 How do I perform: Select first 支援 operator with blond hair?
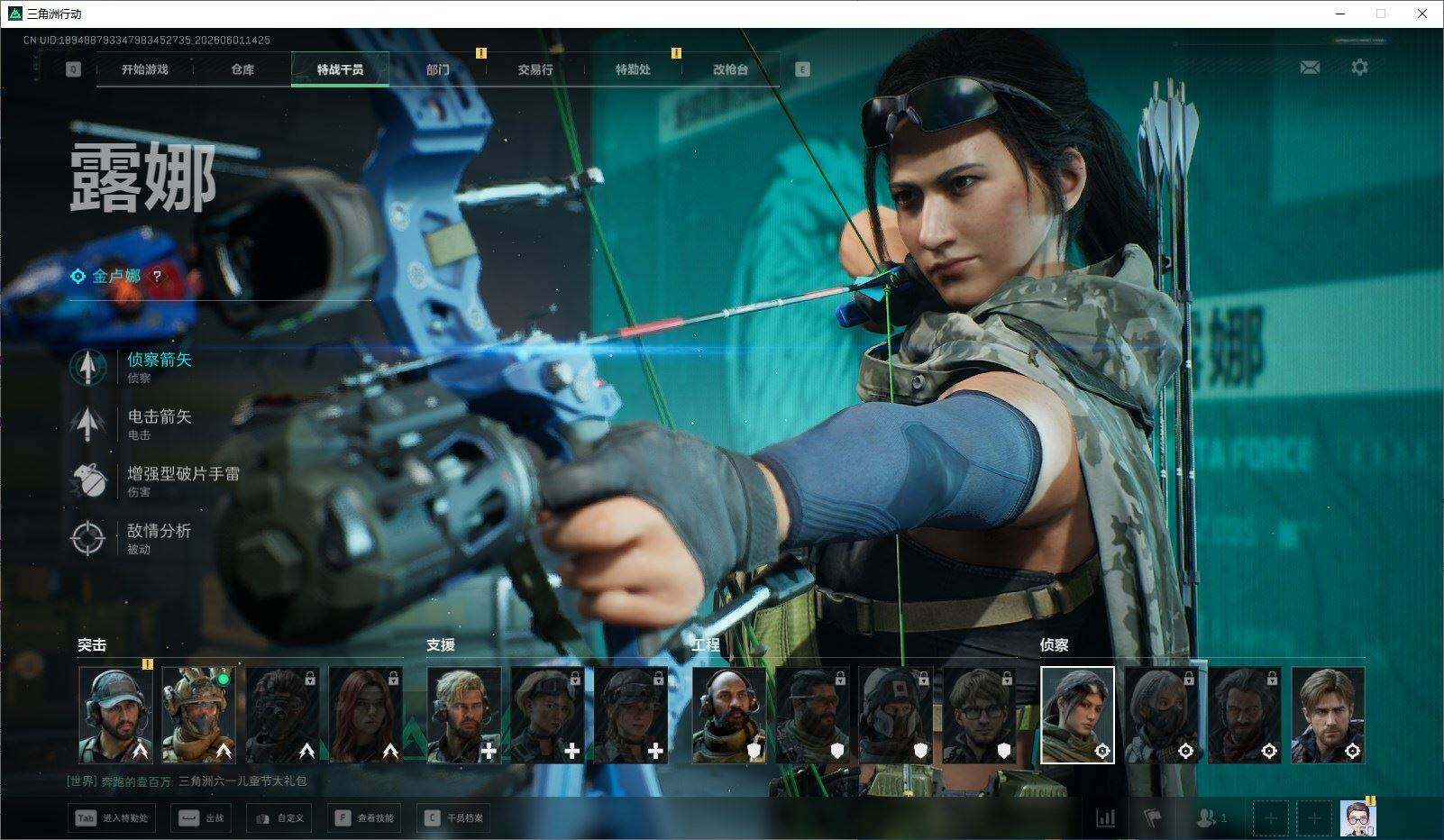[464, 715]
